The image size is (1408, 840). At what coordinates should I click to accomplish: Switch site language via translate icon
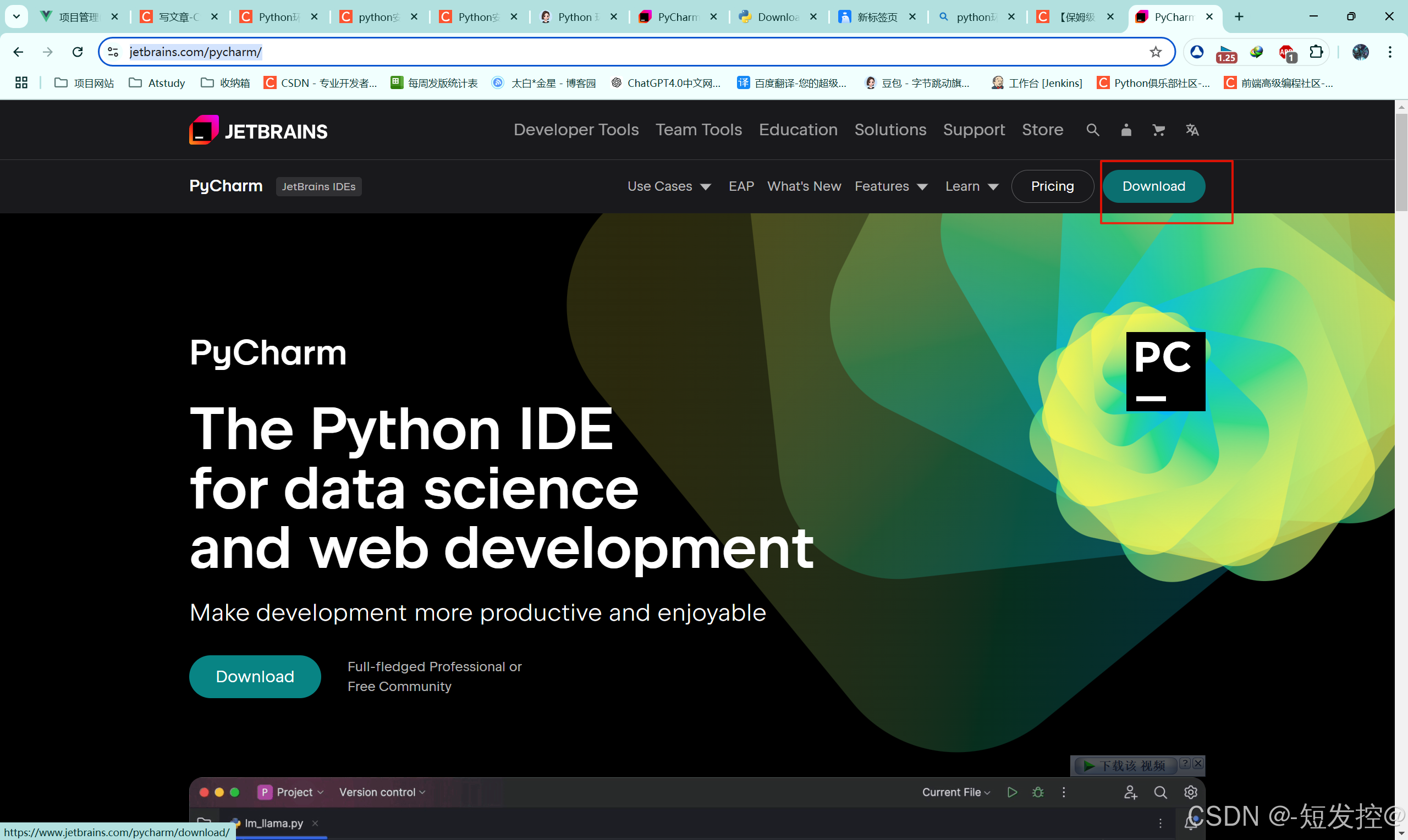point(1192,130)
